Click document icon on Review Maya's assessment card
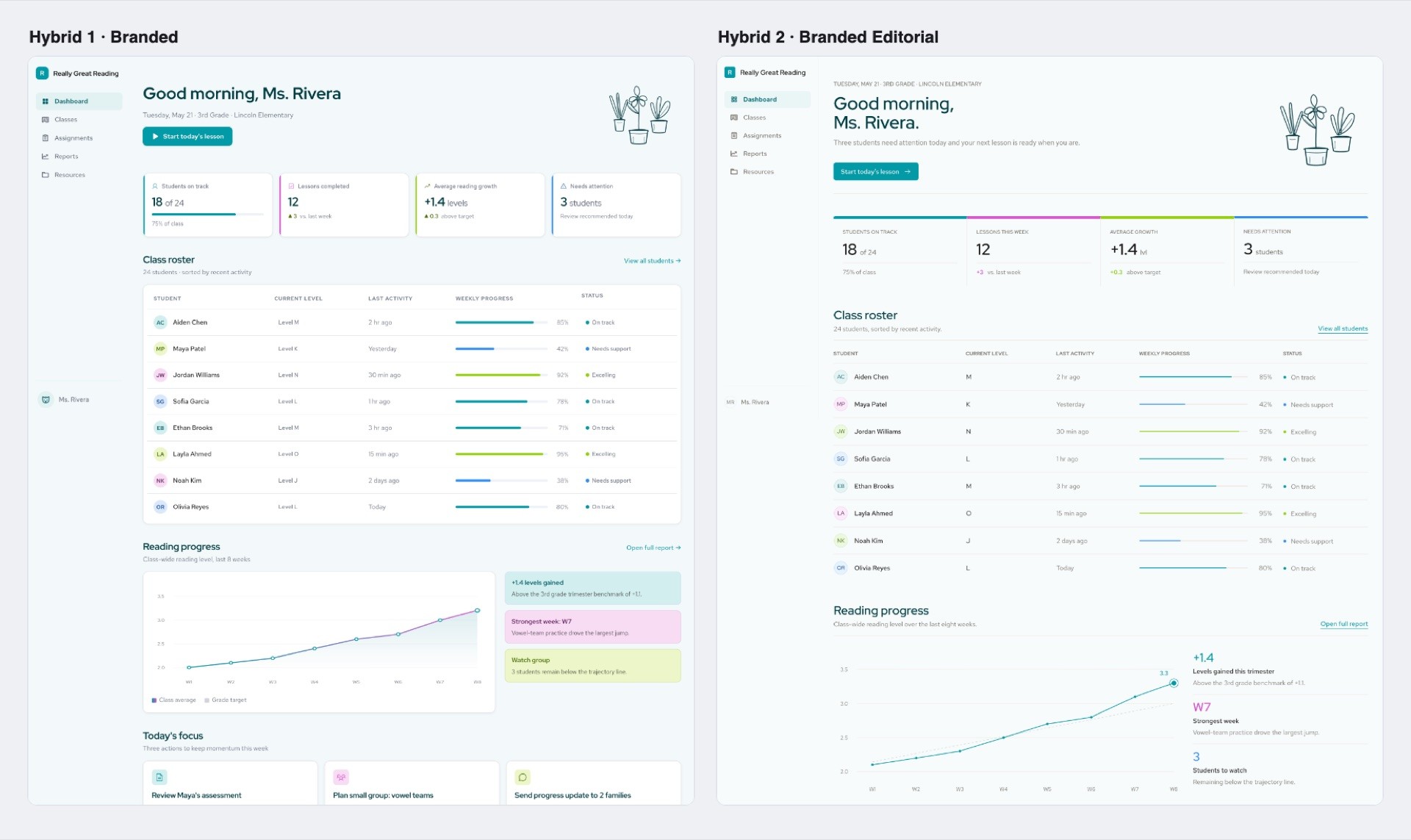The width and height of the screenshot is (1411, 840). click(x=159, y=777)
